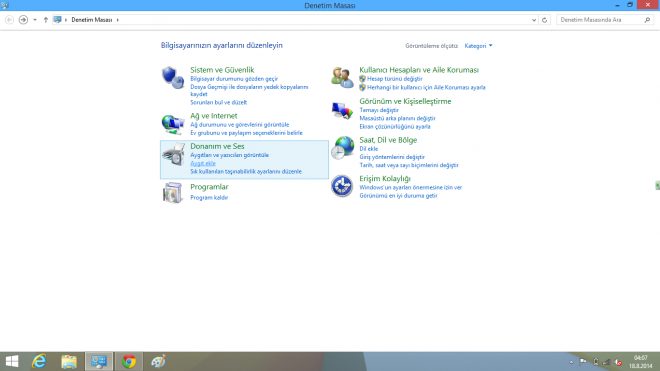The width and height of the screenshot is (660, 371).
Task: Open Ev grubunu ve paylaşım seçeneklerini belirle
Action: click(x=246, y=133)
